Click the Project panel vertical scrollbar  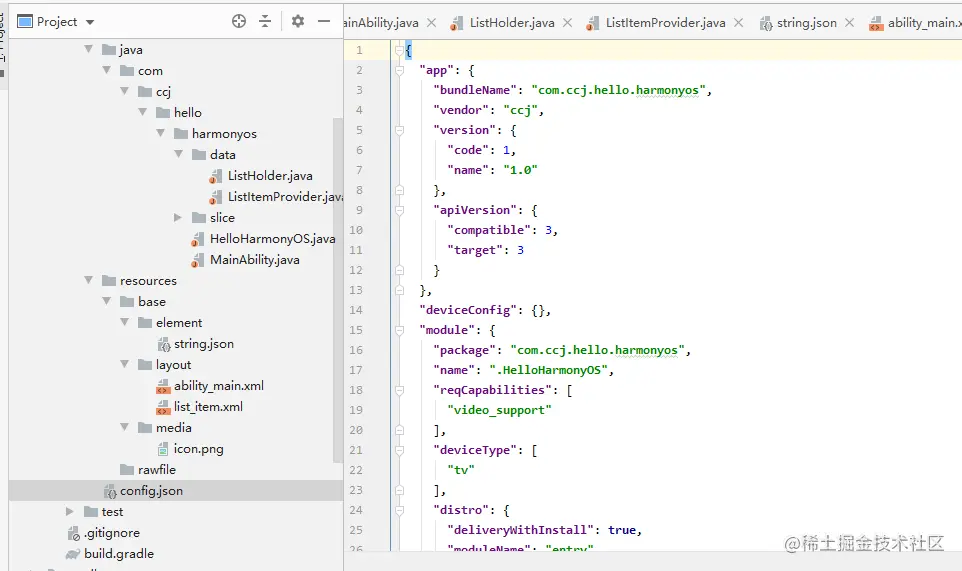337,289
